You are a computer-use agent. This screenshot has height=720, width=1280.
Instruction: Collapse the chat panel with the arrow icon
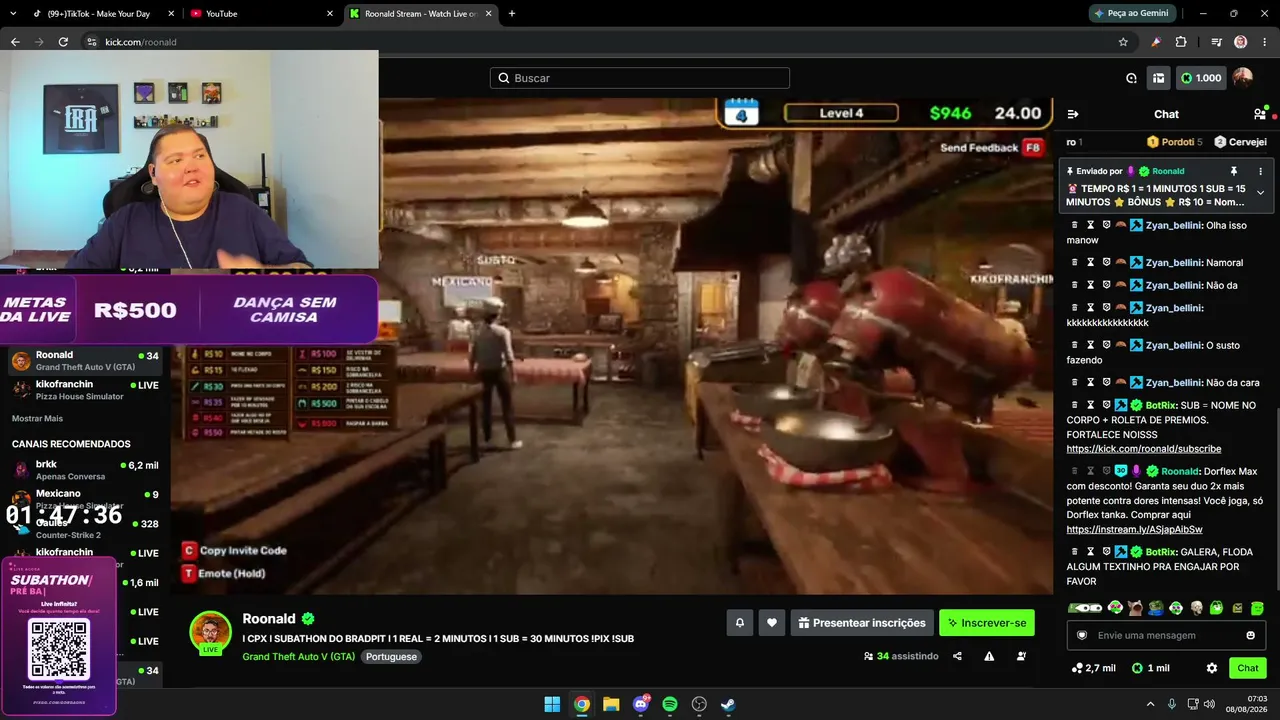point(1073,114)
